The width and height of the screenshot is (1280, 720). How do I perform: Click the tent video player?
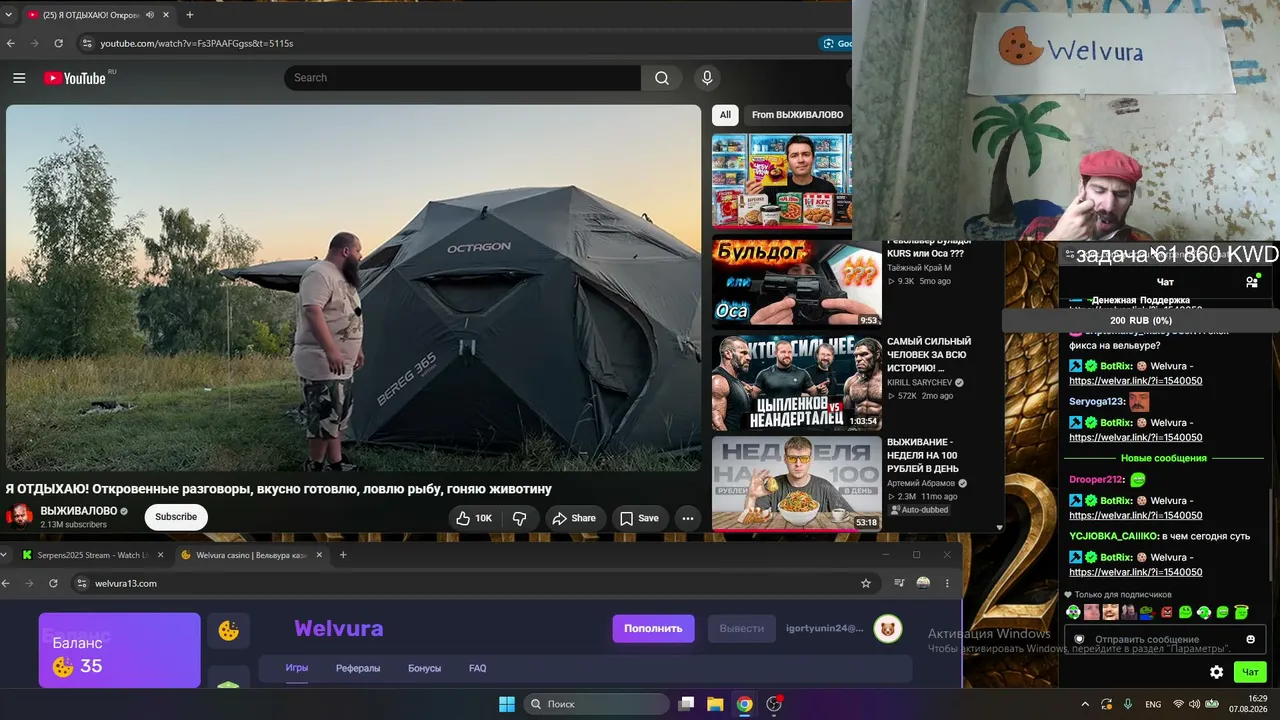(354, 288)
